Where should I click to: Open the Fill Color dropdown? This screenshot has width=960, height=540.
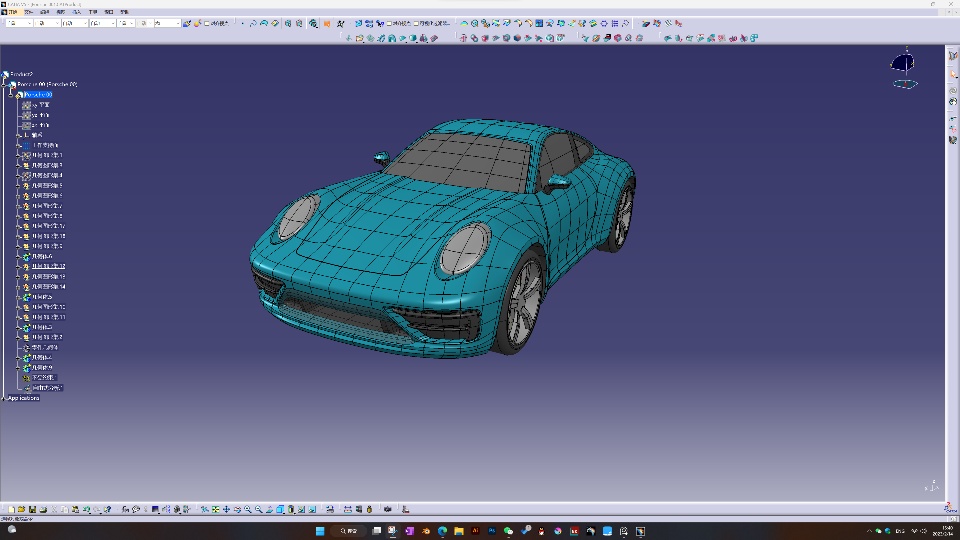tap(19, 23)
